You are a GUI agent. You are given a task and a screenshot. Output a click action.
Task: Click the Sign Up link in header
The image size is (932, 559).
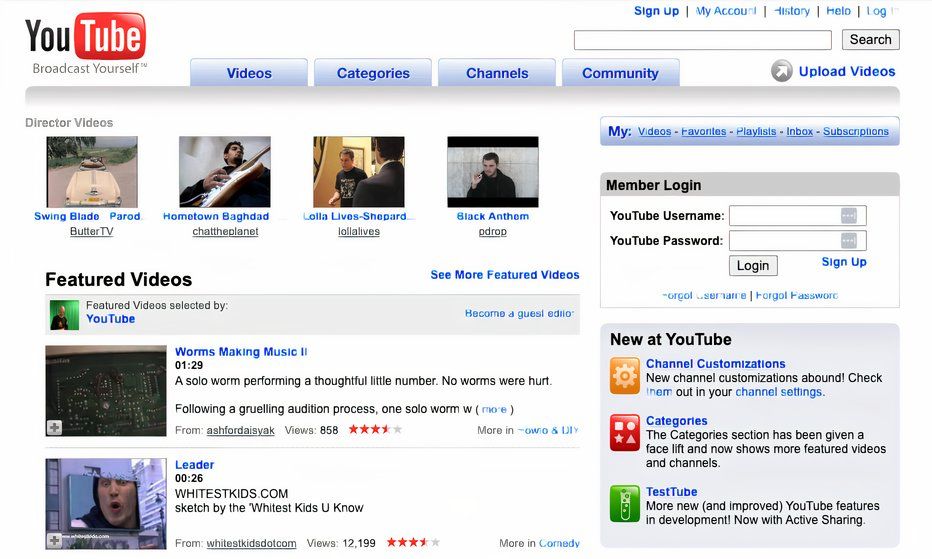[x=656, y=11]
